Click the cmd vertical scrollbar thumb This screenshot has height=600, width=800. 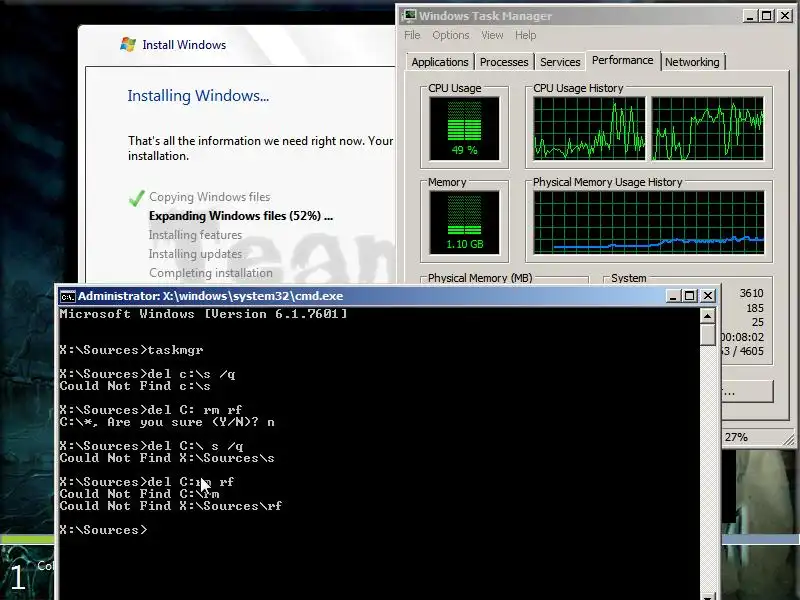click(x=707, y=335)
